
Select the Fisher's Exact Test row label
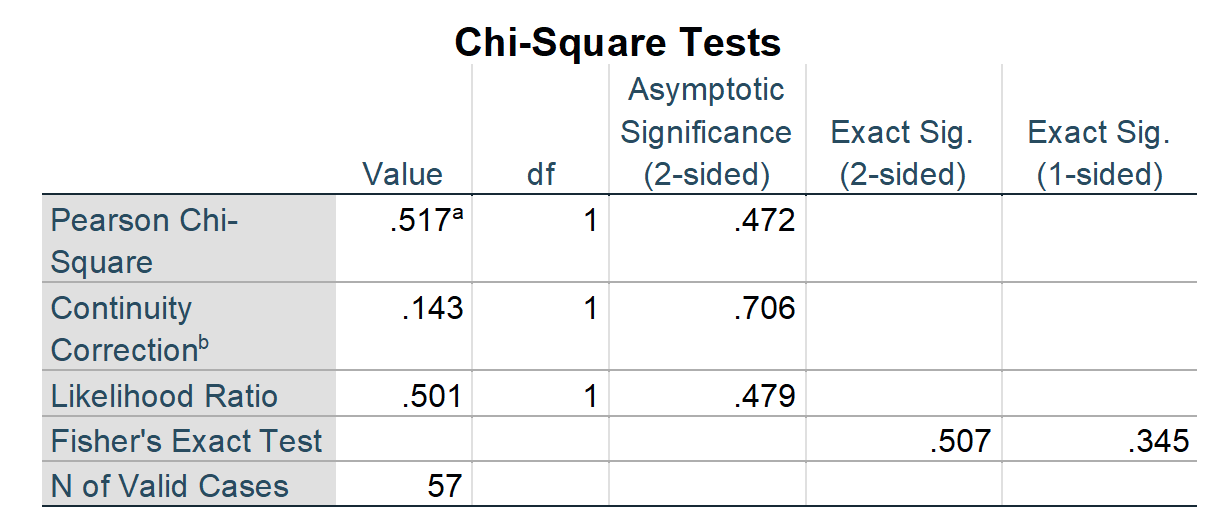point(187,441)
